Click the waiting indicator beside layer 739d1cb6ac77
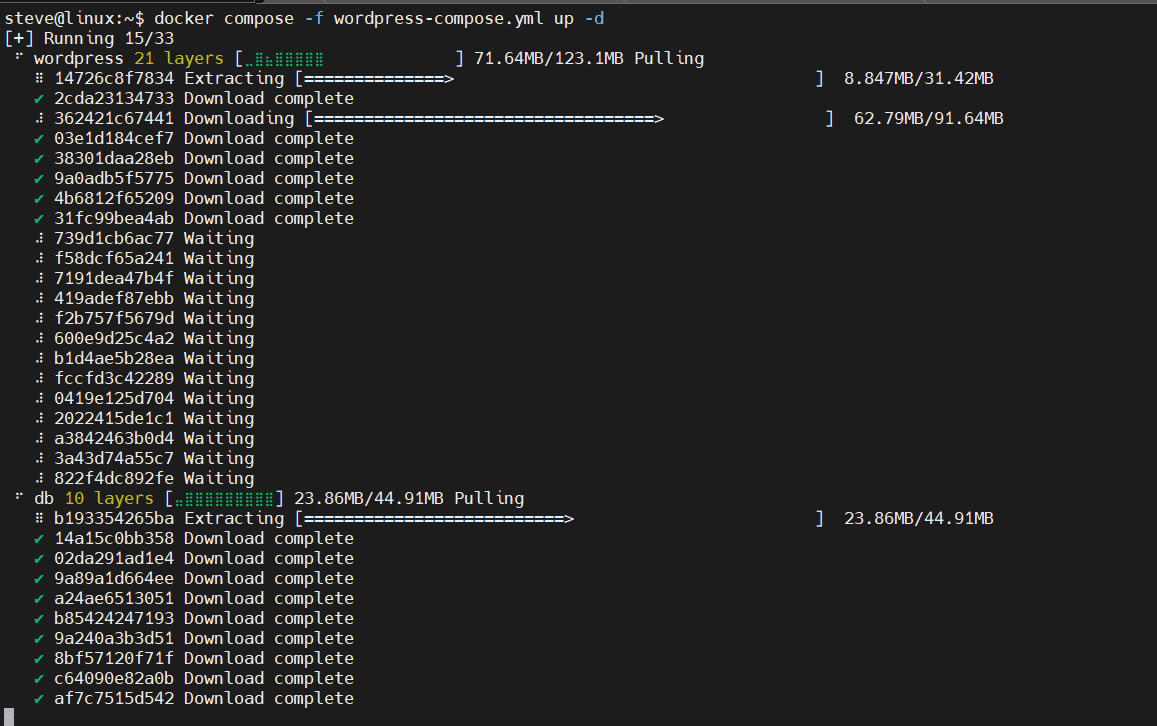The height and width of the screenshot is (726, 1157). 39,238
